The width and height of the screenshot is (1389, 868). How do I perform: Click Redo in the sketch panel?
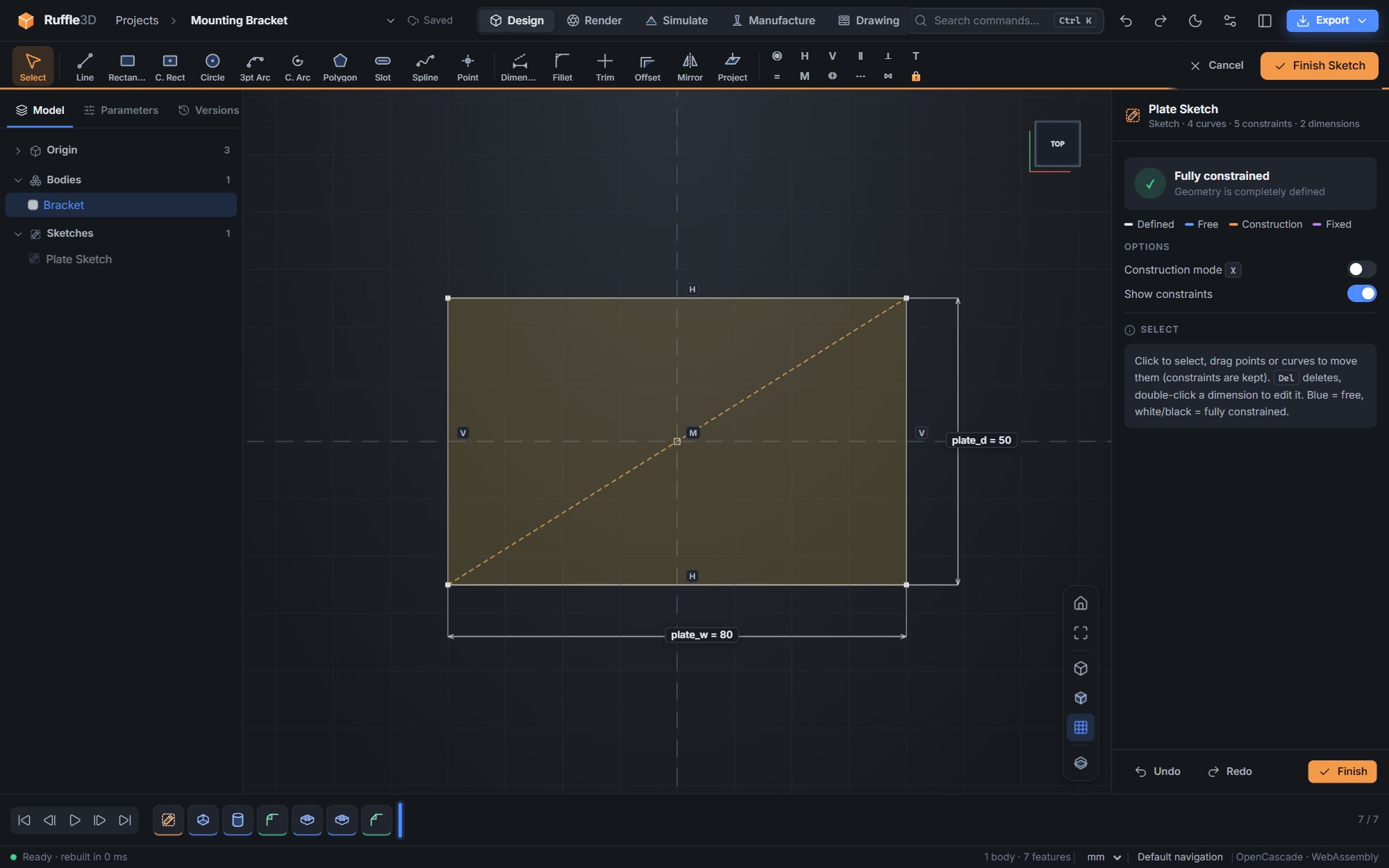pyautogui.click(x=1230, y=771)
